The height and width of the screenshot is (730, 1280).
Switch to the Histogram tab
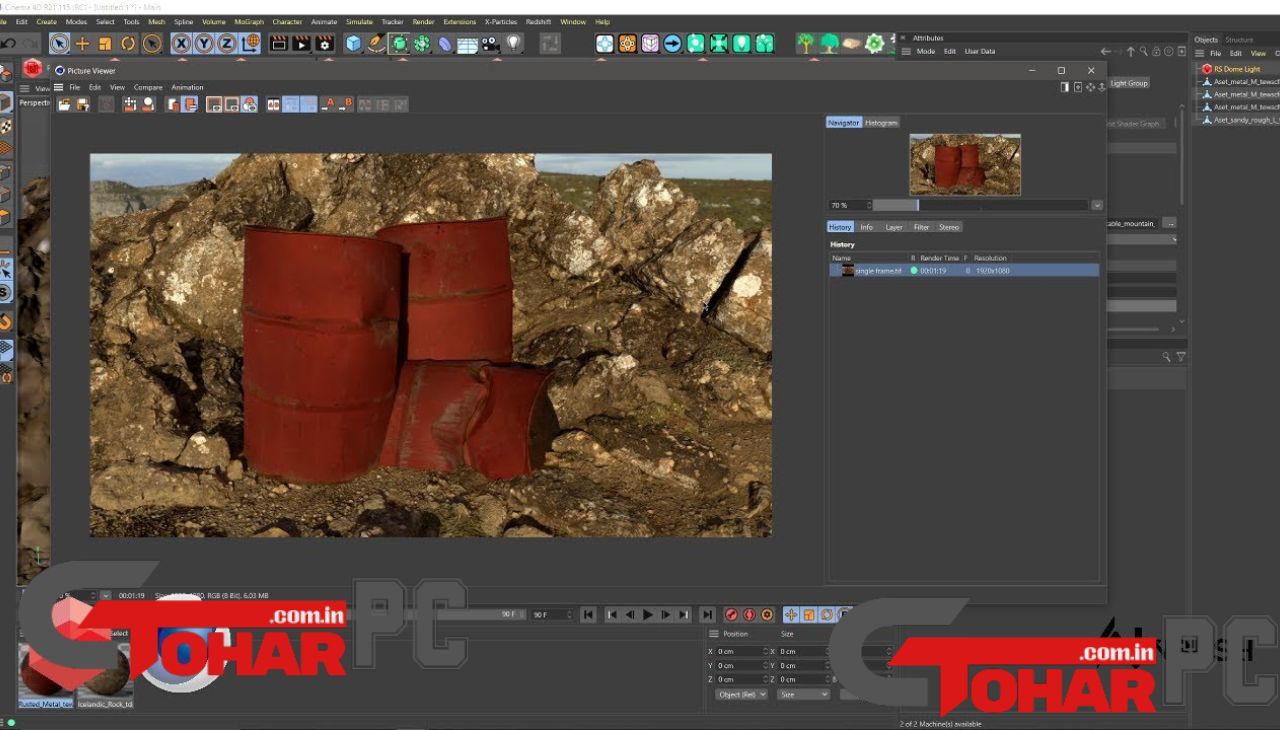pyautogui.click(x=881, y=122)
